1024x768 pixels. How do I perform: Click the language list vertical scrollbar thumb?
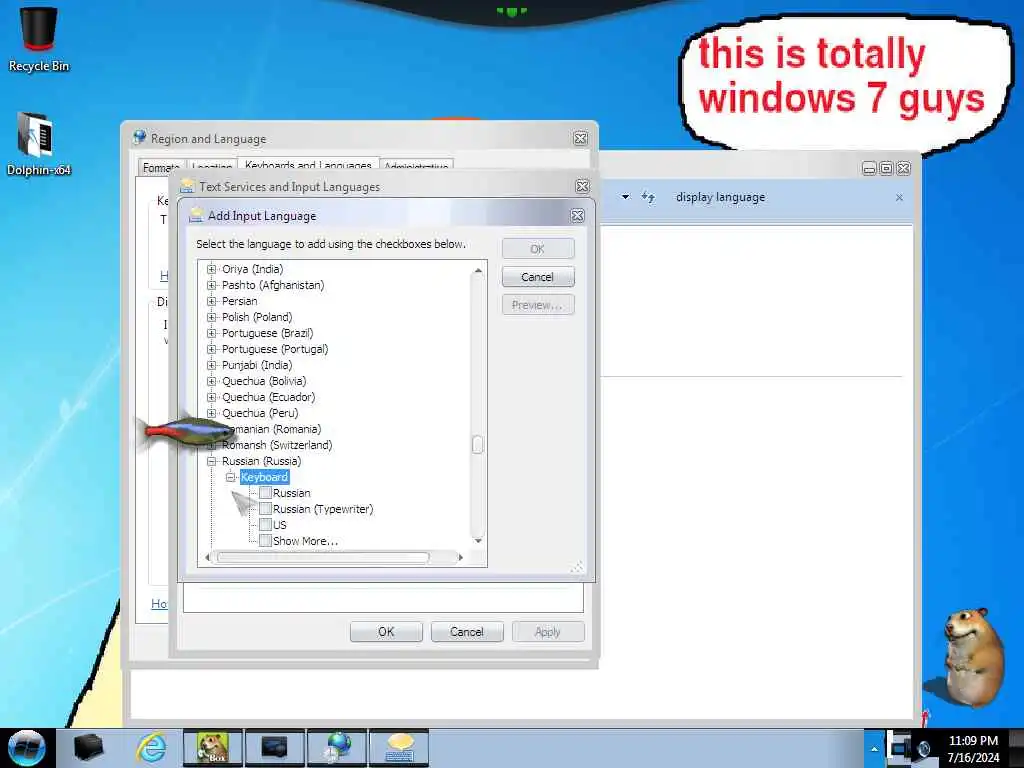tap(477, 444)
